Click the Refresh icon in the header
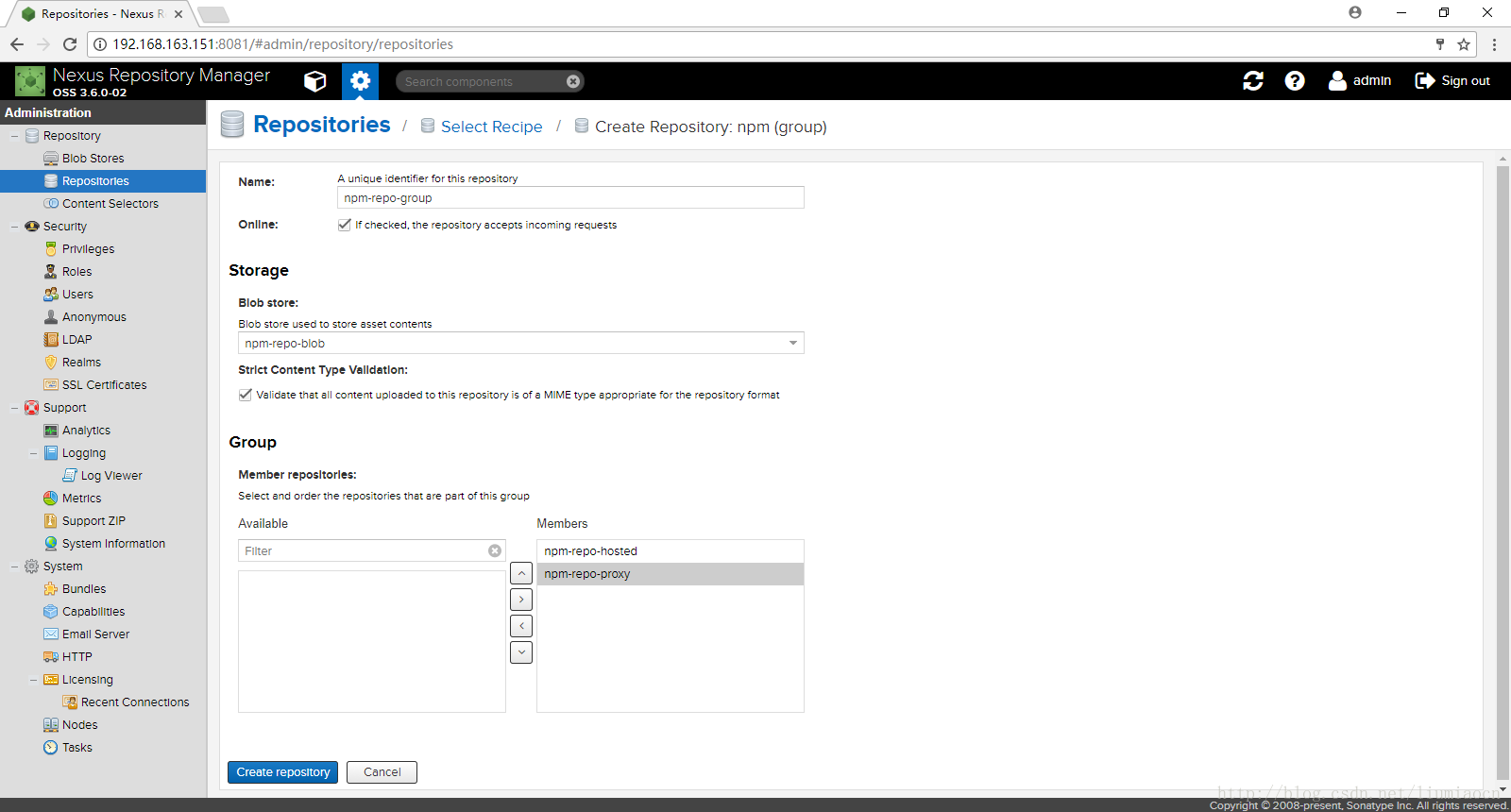The image size is (1511, 812). point(1253,81)
